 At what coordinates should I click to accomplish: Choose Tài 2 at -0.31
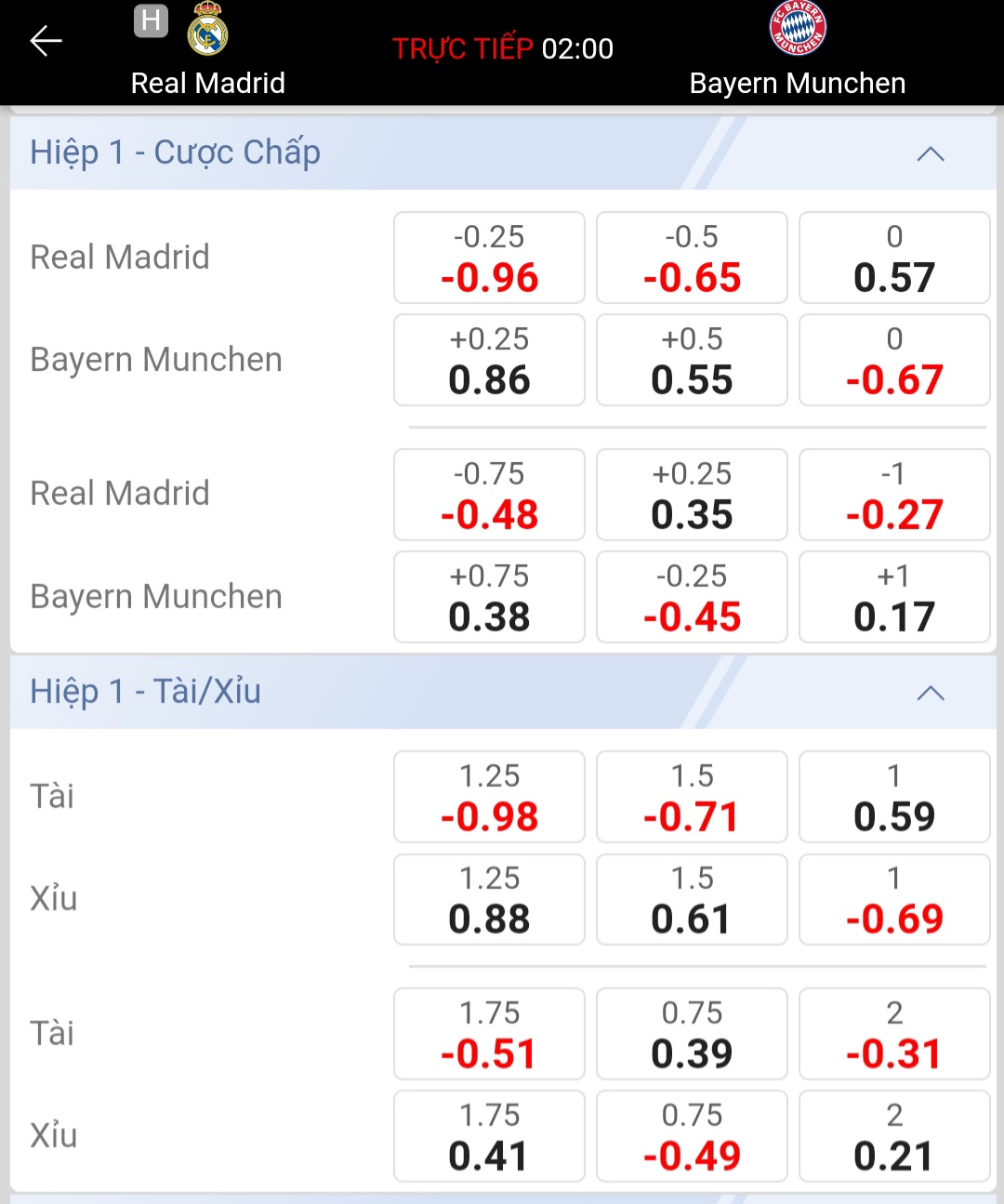click(x=894, y=1034)
